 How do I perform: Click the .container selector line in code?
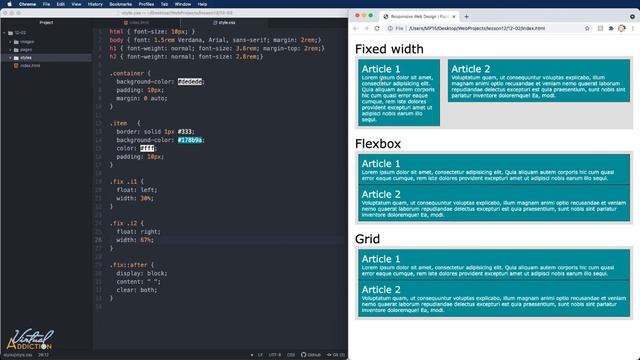click(x=130, y=73)
